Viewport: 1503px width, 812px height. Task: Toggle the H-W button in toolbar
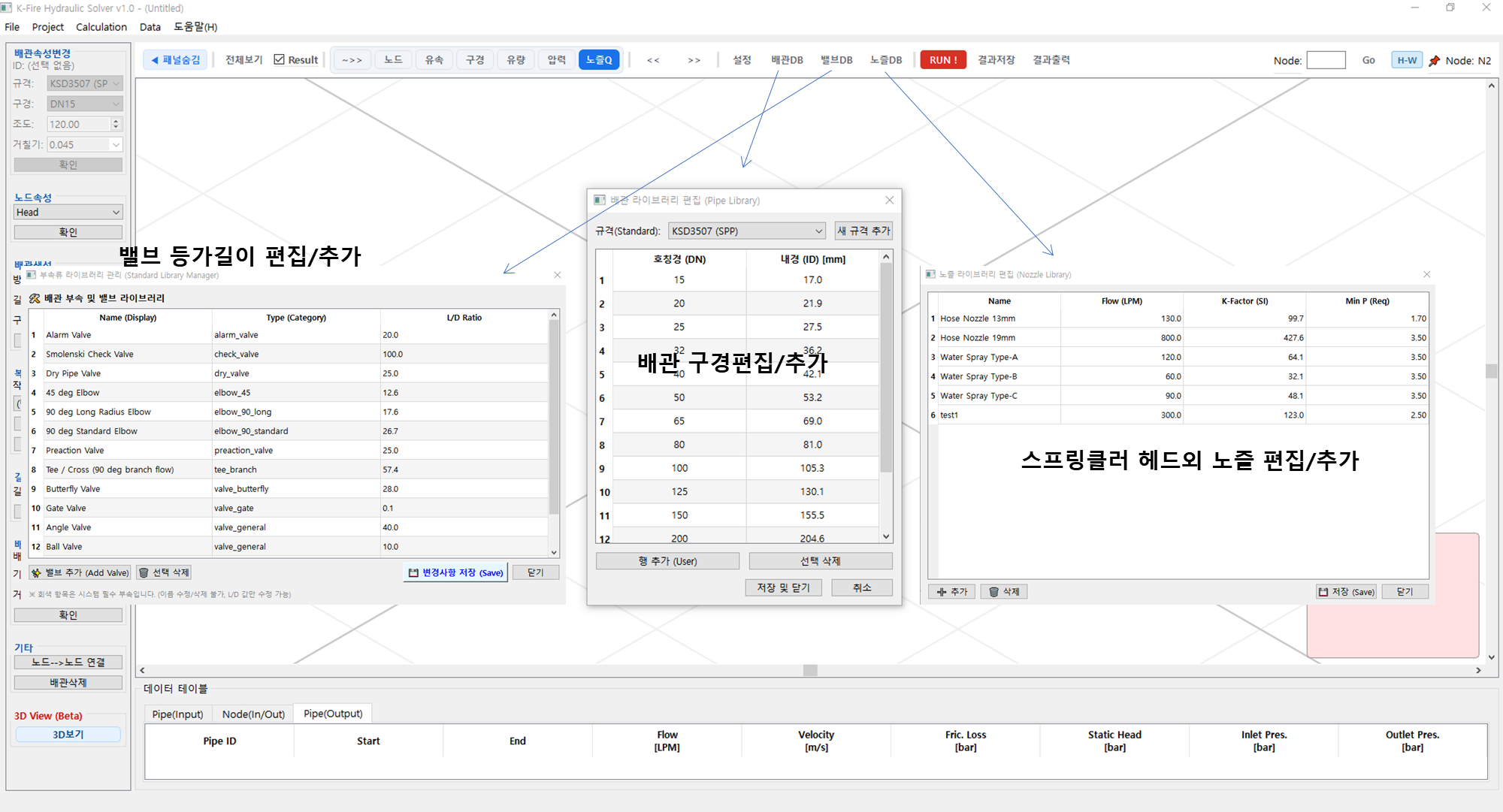[x=1406, y=60]
